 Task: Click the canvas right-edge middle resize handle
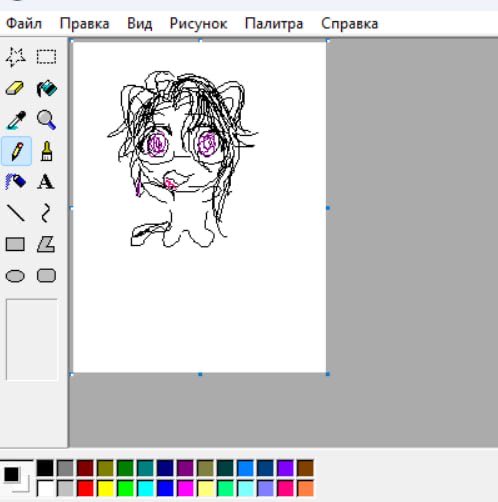pos(328,208)
